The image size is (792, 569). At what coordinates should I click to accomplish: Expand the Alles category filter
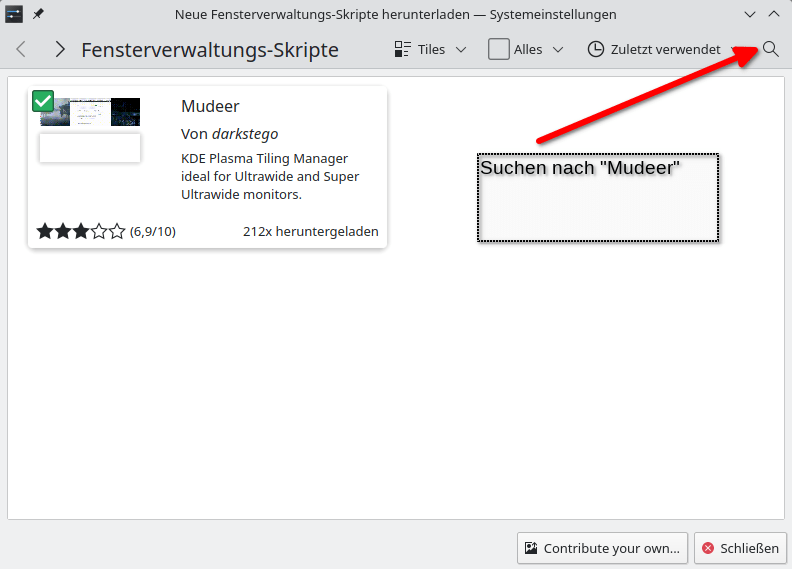click(x=526, y=49)
